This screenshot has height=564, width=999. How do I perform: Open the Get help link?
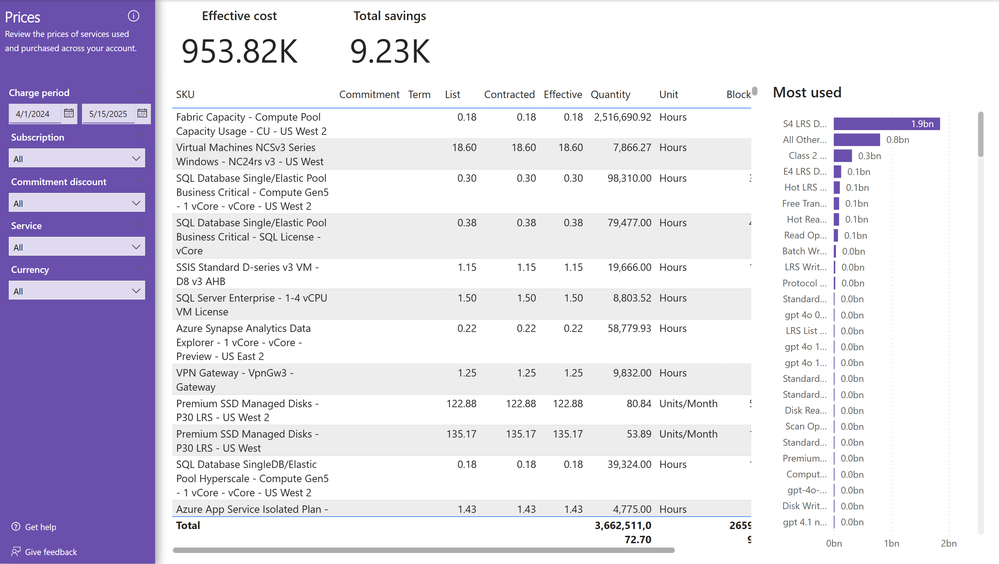[40, 527]
